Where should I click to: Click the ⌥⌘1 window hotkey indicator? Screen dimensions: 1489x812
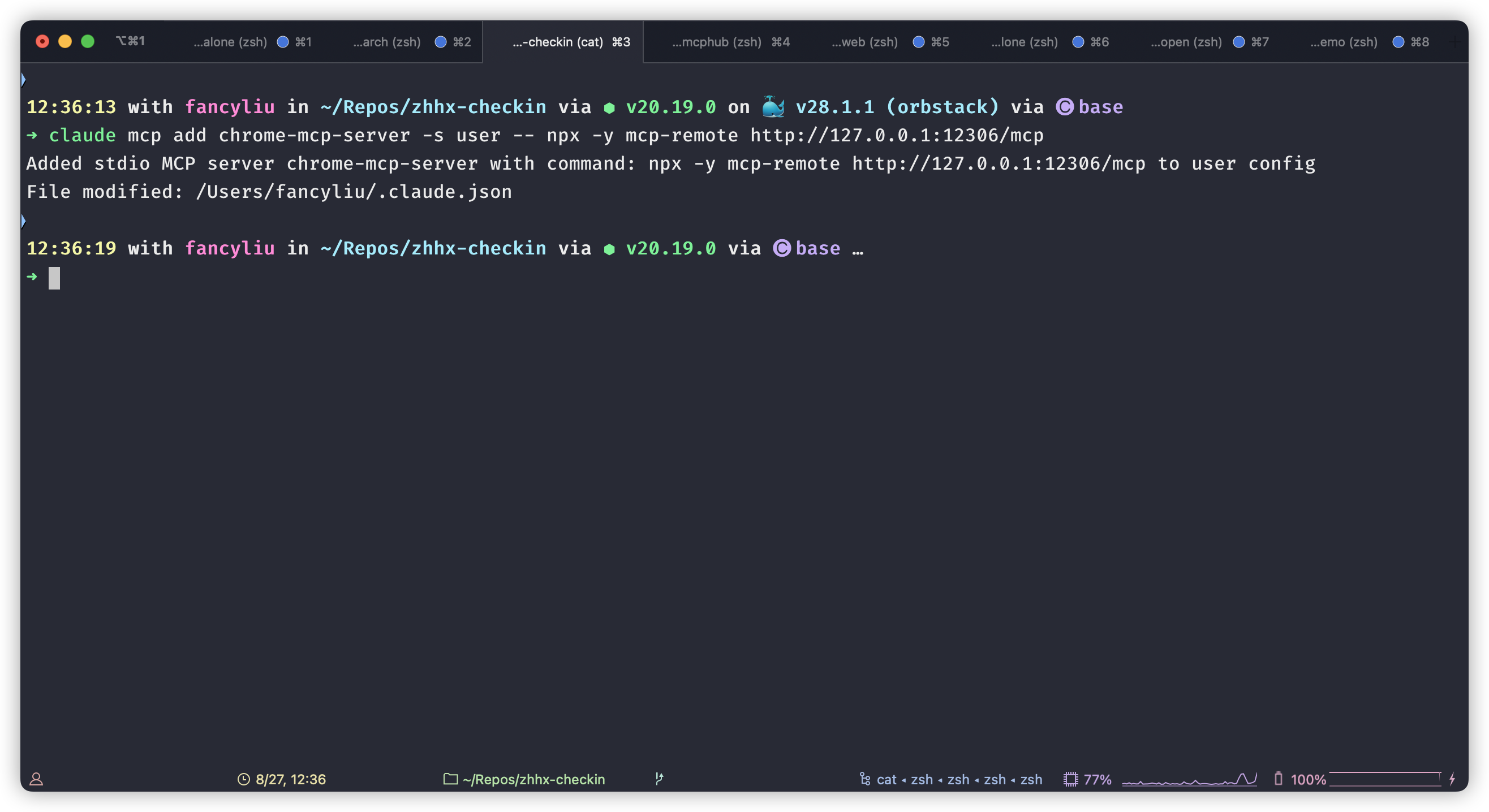(x=131, y=41)
